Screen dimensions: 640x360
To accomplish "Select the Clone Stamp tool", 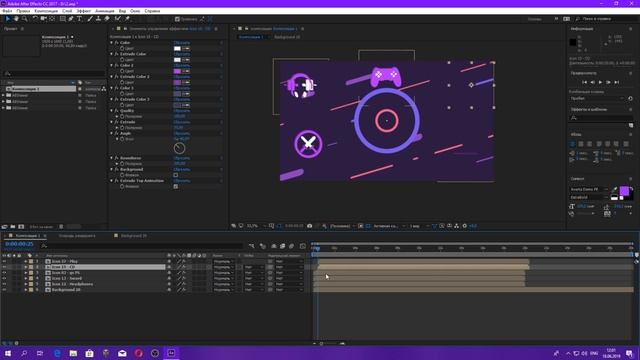I will (x=98, y=19).
